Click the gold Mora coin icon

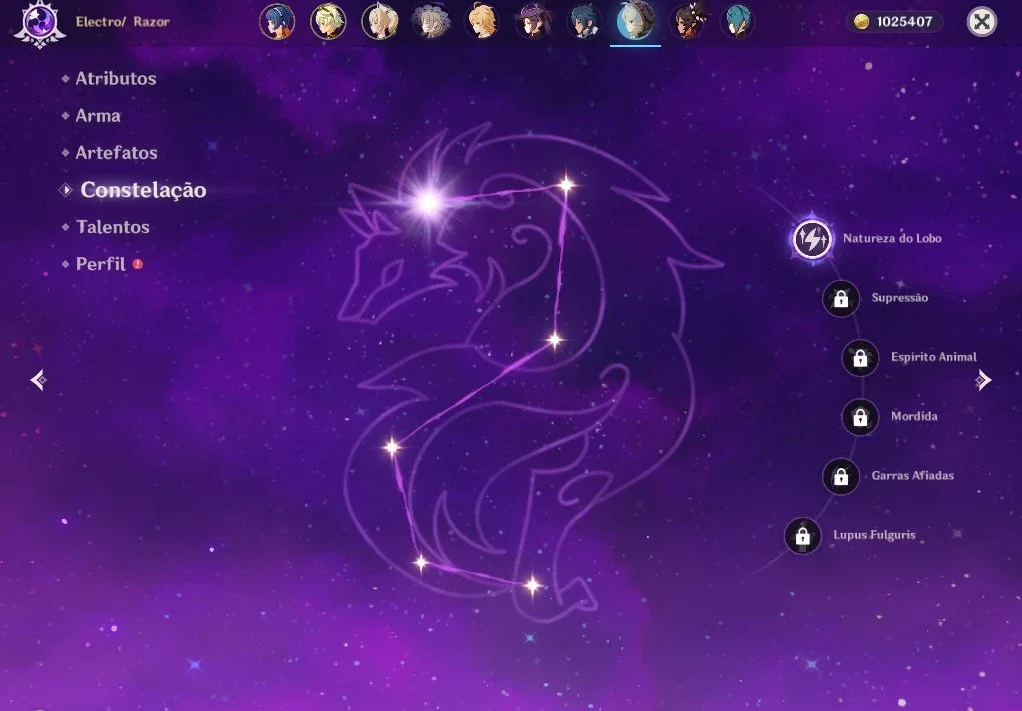[x=862, y=22]
